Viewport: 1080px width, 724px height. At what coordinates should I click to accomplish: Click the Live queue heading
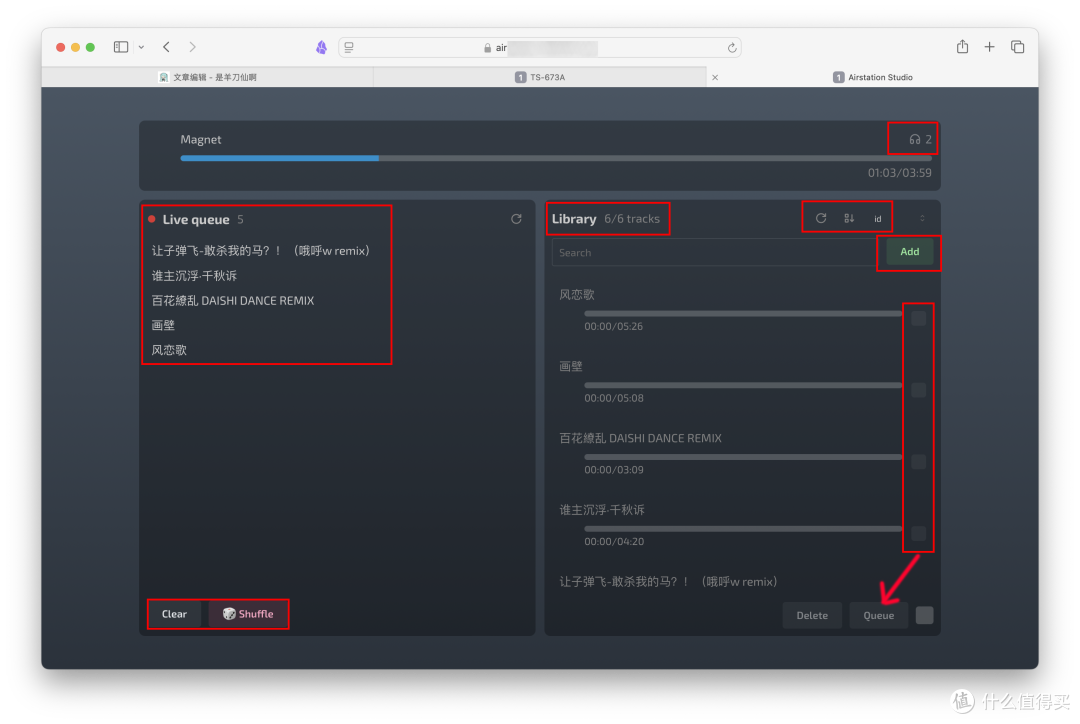196,219
